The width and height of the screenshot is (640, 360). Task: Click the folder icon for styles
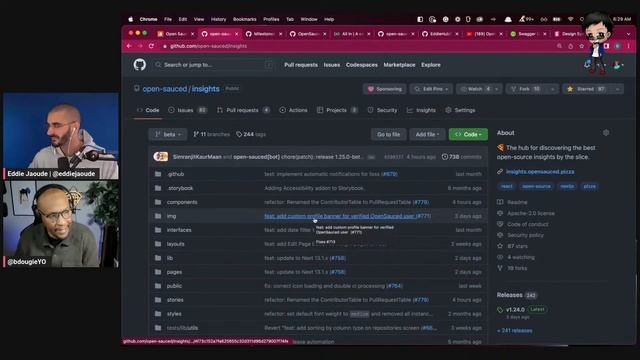pyautogui.click(x=158, y=314)
